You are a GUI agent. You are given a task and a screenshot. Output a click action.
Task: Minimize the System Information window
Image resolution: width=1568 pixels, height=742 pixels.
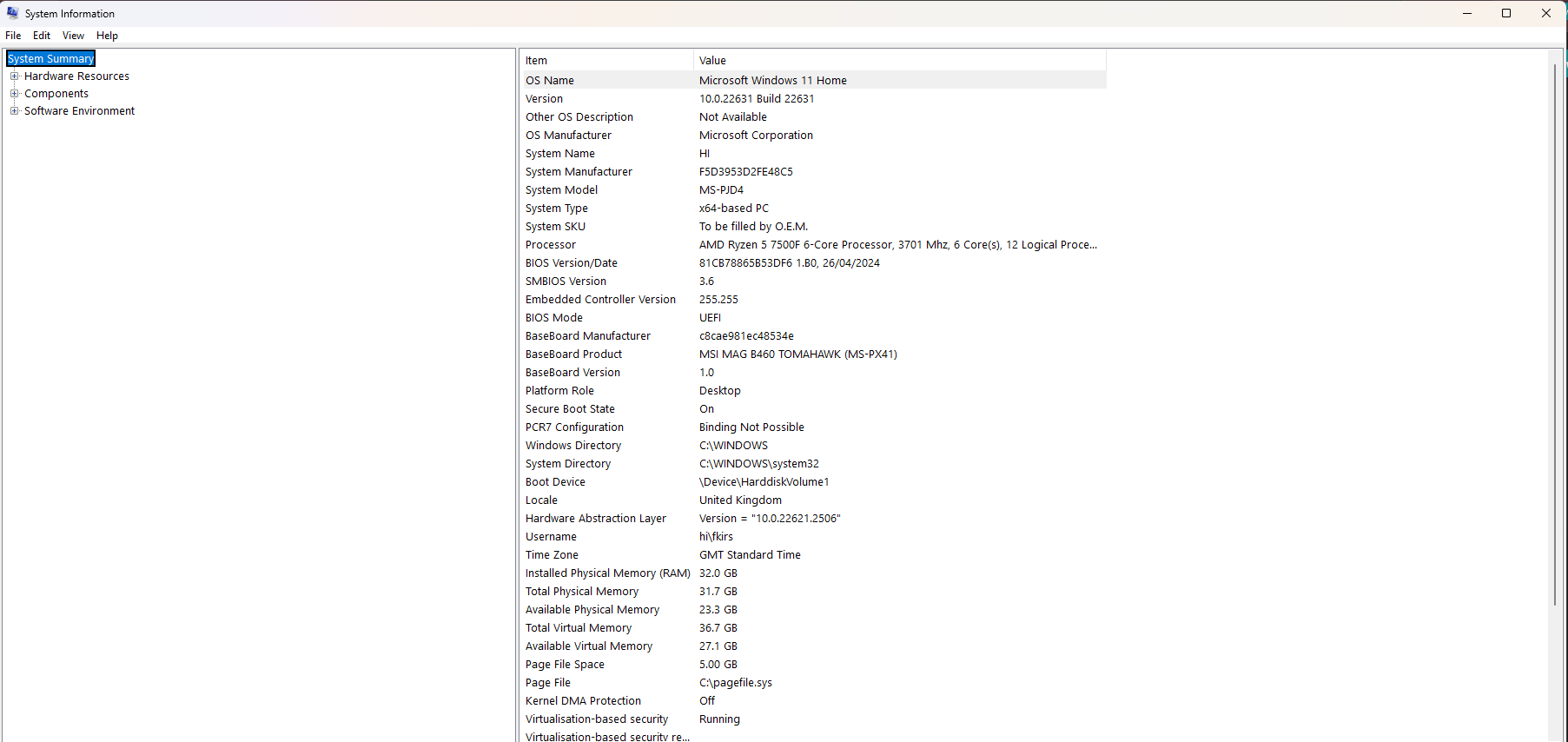(x=1467, y=13)
